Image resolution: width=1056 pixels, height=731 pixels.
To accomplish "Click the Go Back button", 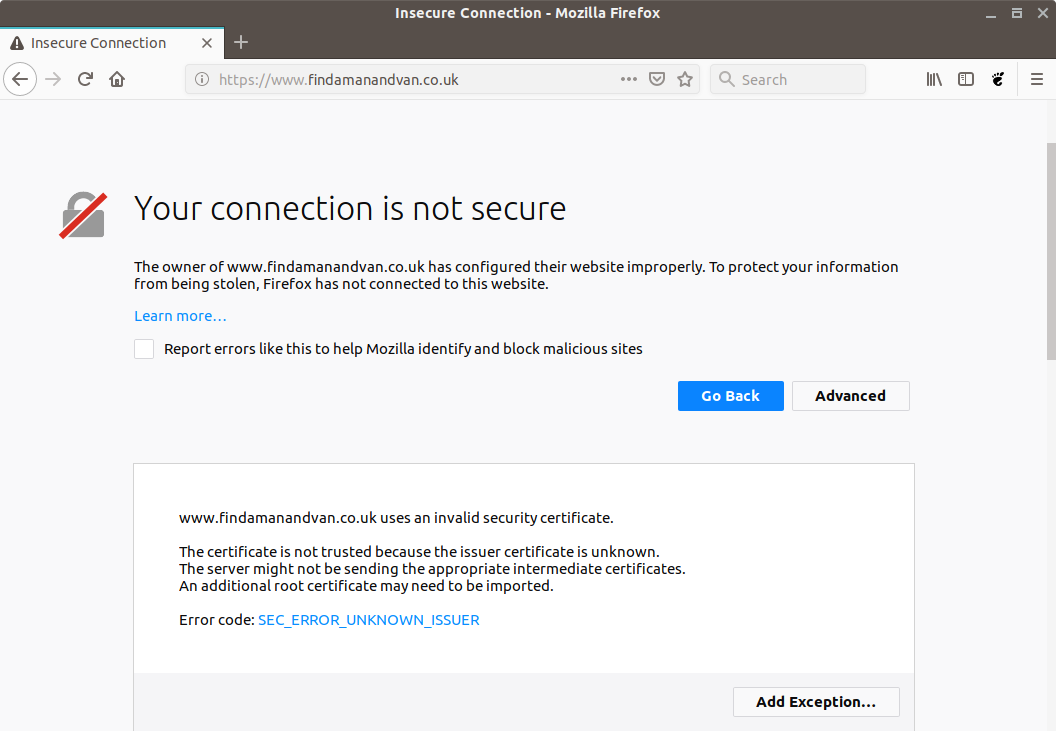I will (731, 396).
